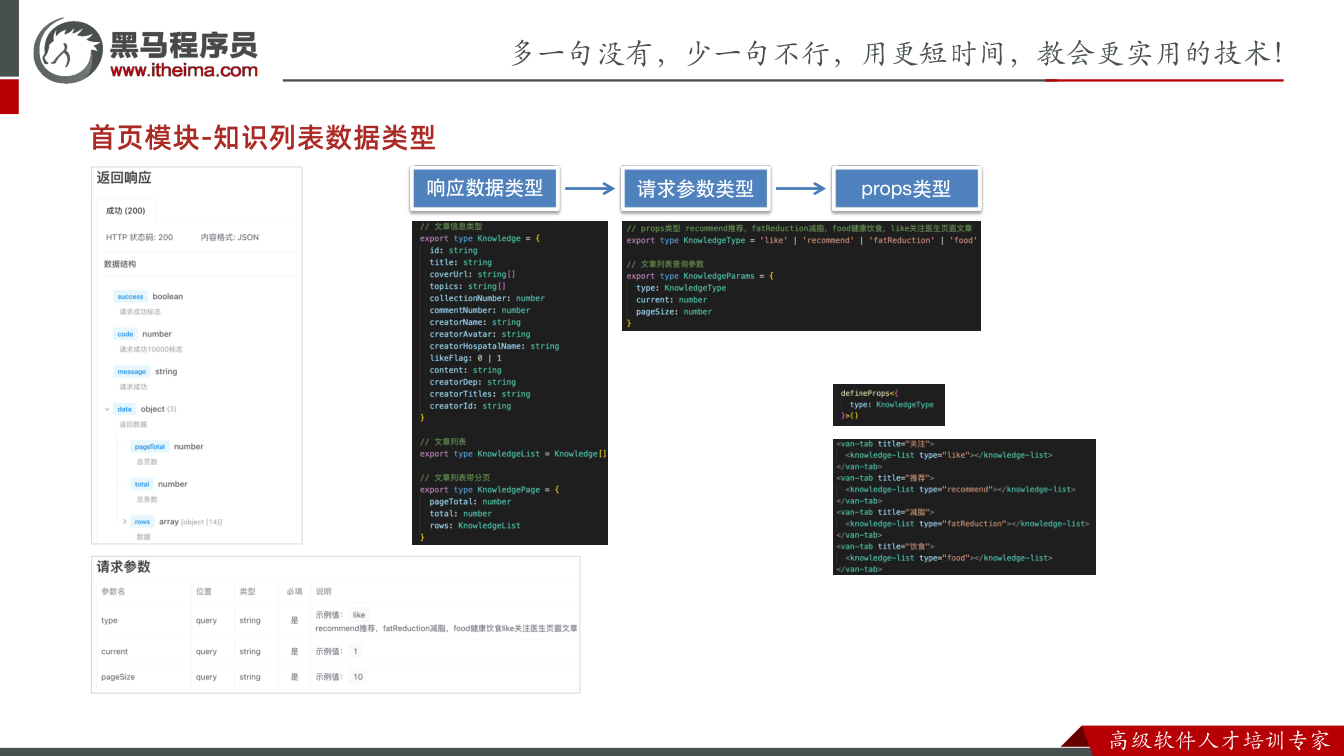Click the total field tag
This screenshot has width=1344, height=756.
pos(142,484)
